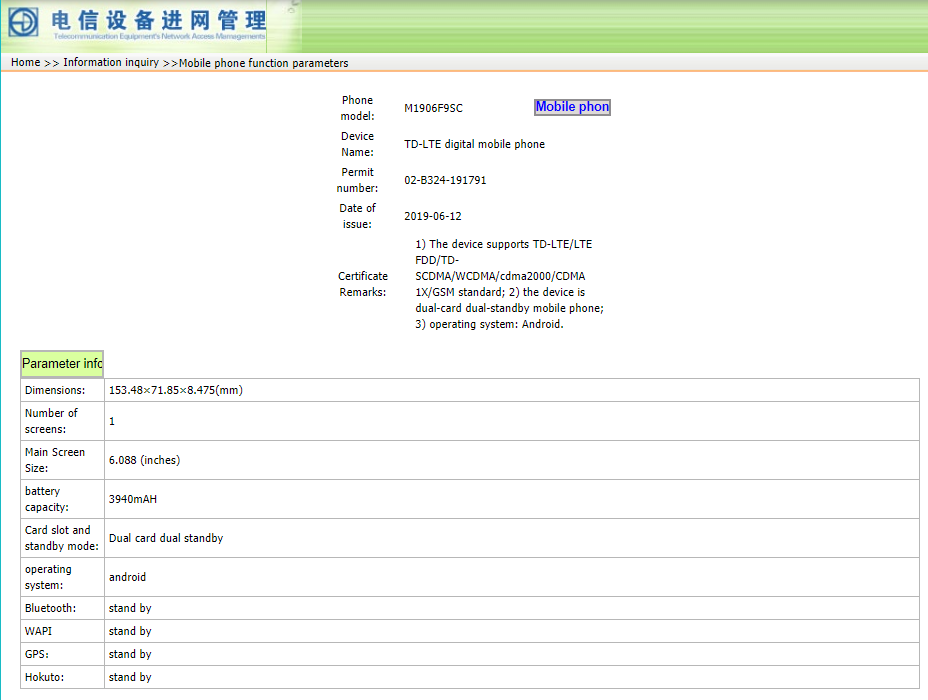Screen dimensions: 928x700
Task: Click the Hokuto row label
Action: click(46, 677)
